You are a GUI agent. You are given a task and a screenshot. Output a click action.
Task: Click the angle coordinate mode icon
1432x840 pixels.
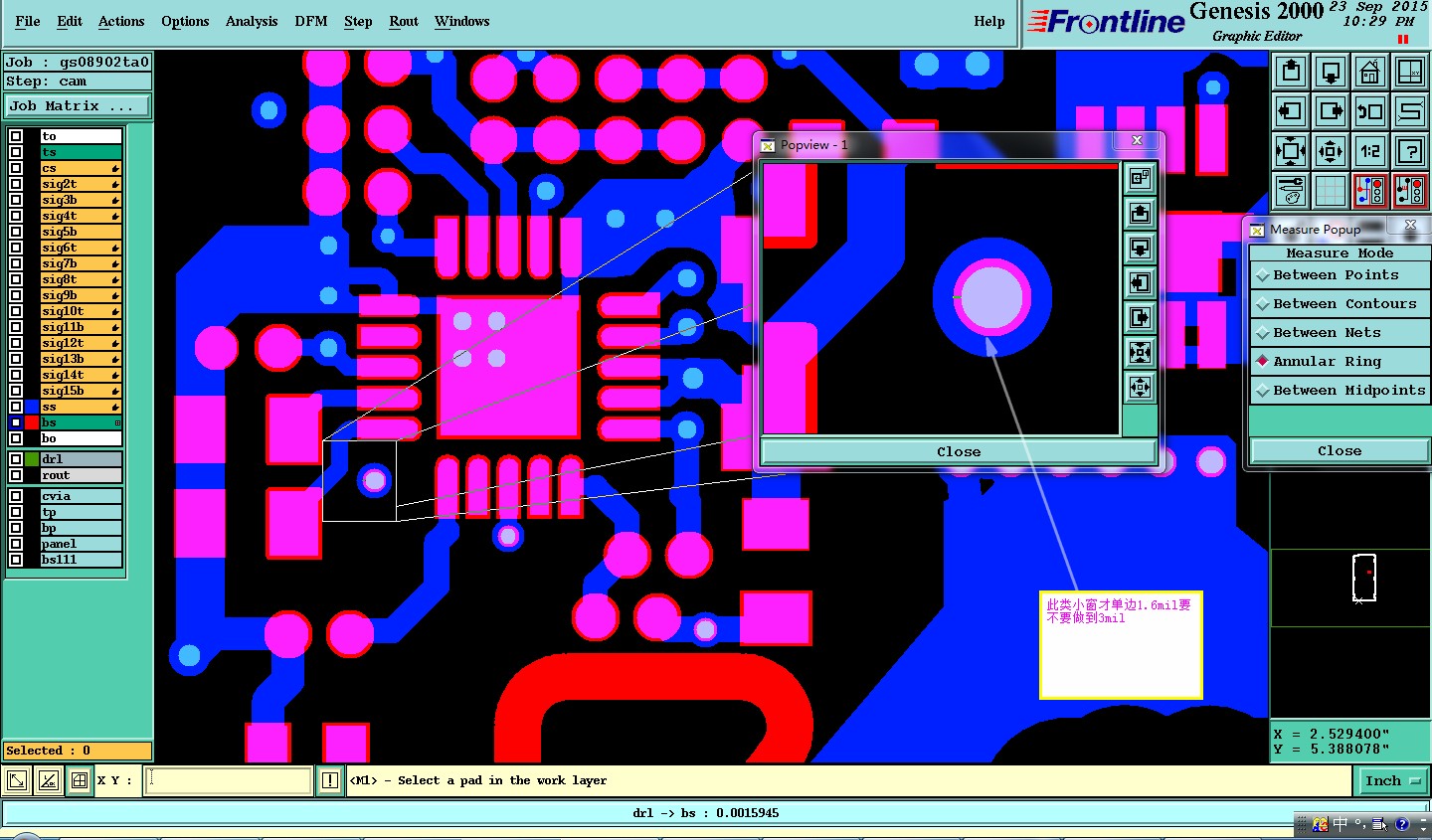(x=49, y=780)
